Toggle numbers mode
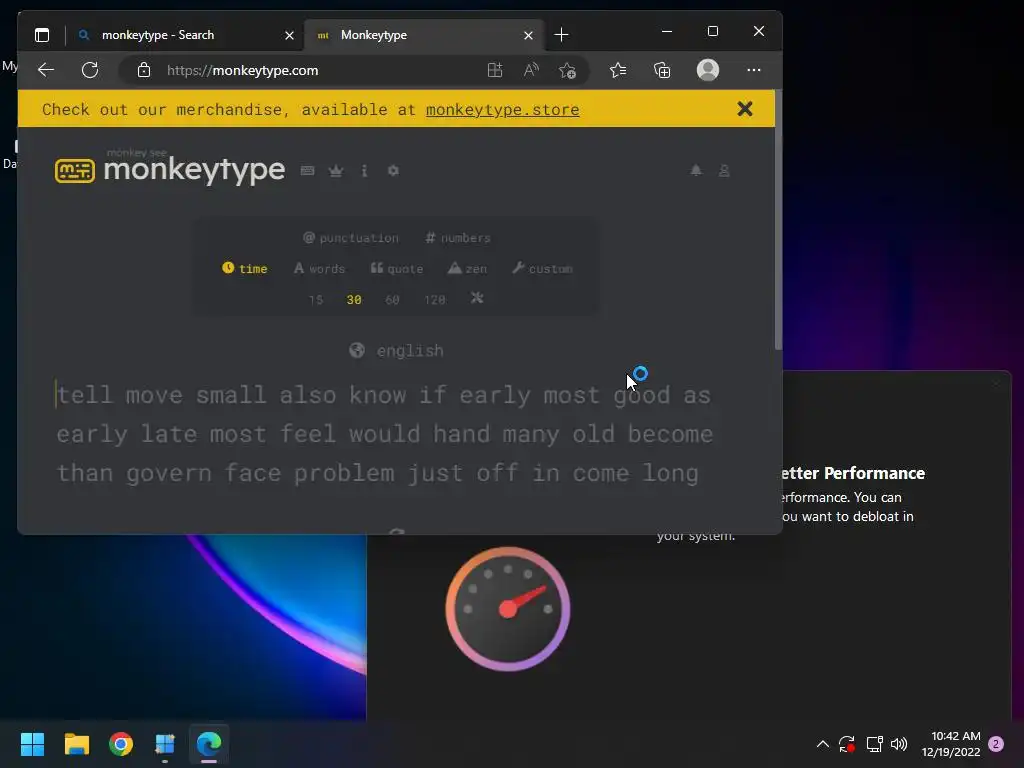 tap(458, 238)
